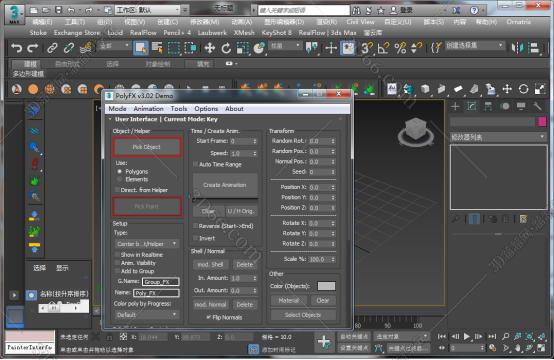
Task: Open the Options menu in PolyFX
Action: pos(206,109)
